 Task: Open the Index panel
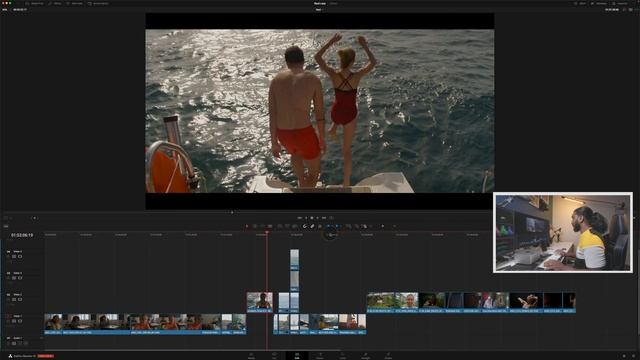[74, 3]
